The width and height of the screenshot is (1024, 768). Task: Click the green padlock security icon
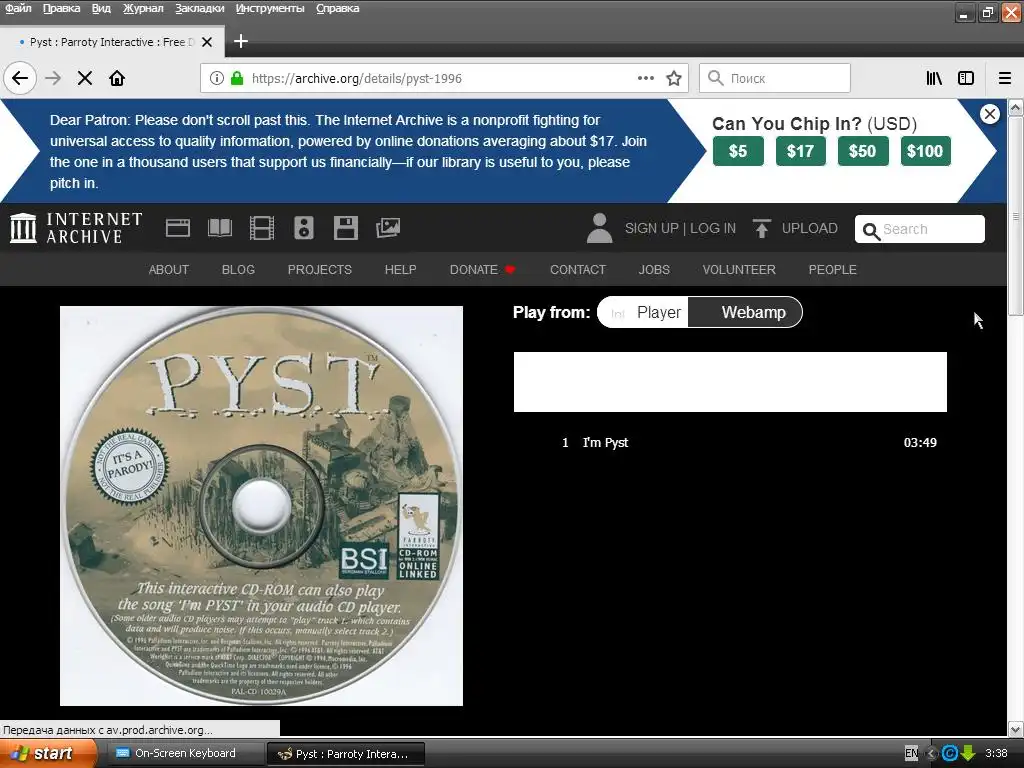point(237,78)
